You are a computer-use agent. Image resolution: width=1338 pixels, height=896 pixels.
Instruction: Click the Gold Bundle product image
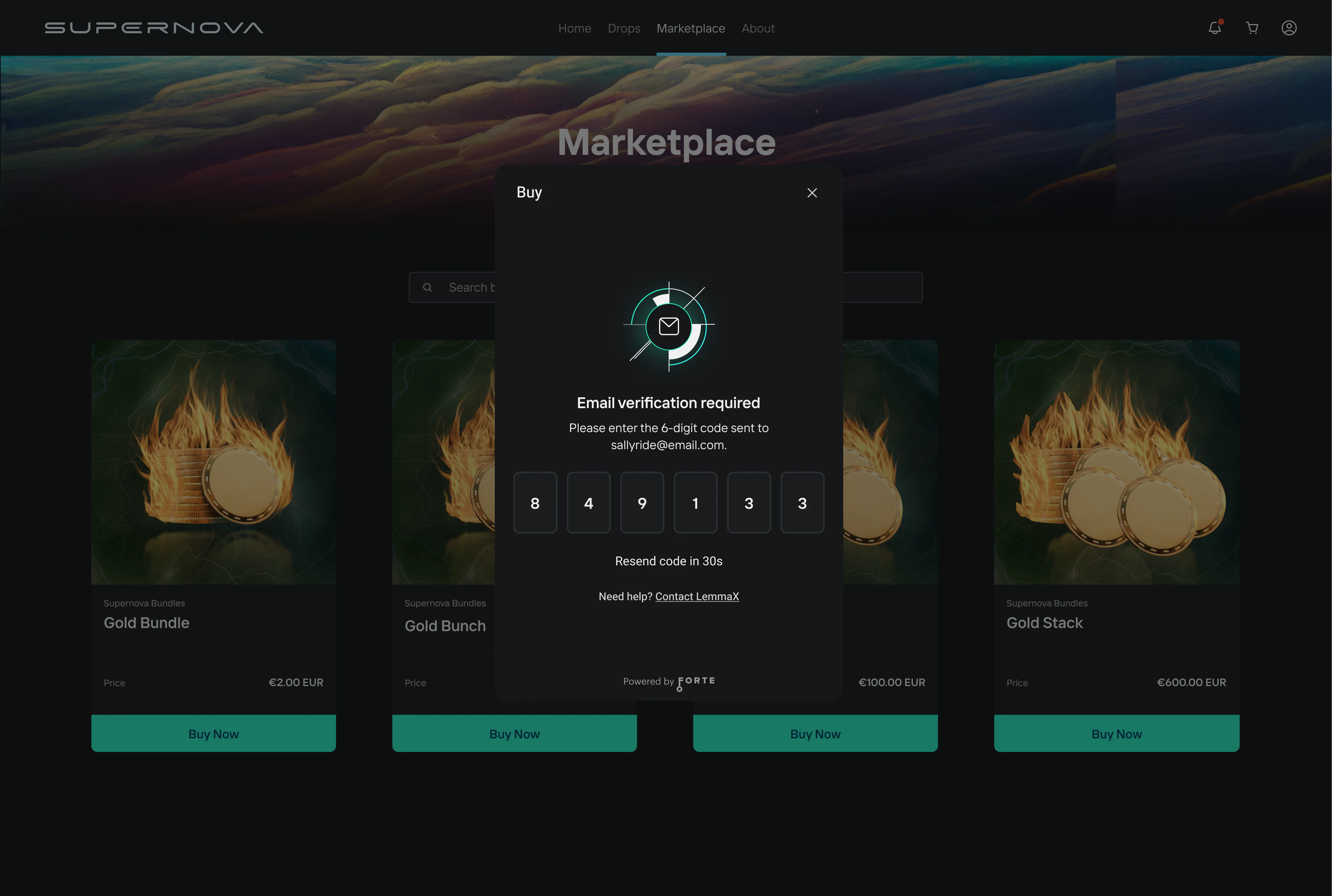click(x=214, y=462)
